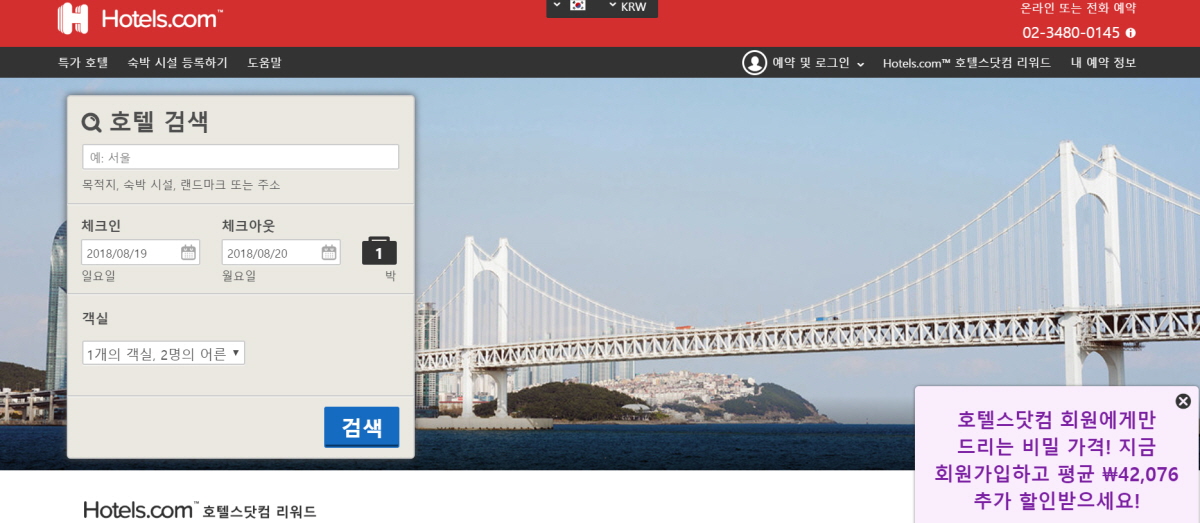Screen dimensions: 1200x523
Task: Expand 예약 및 로그인 dropdown
Action: pos(818,62)
